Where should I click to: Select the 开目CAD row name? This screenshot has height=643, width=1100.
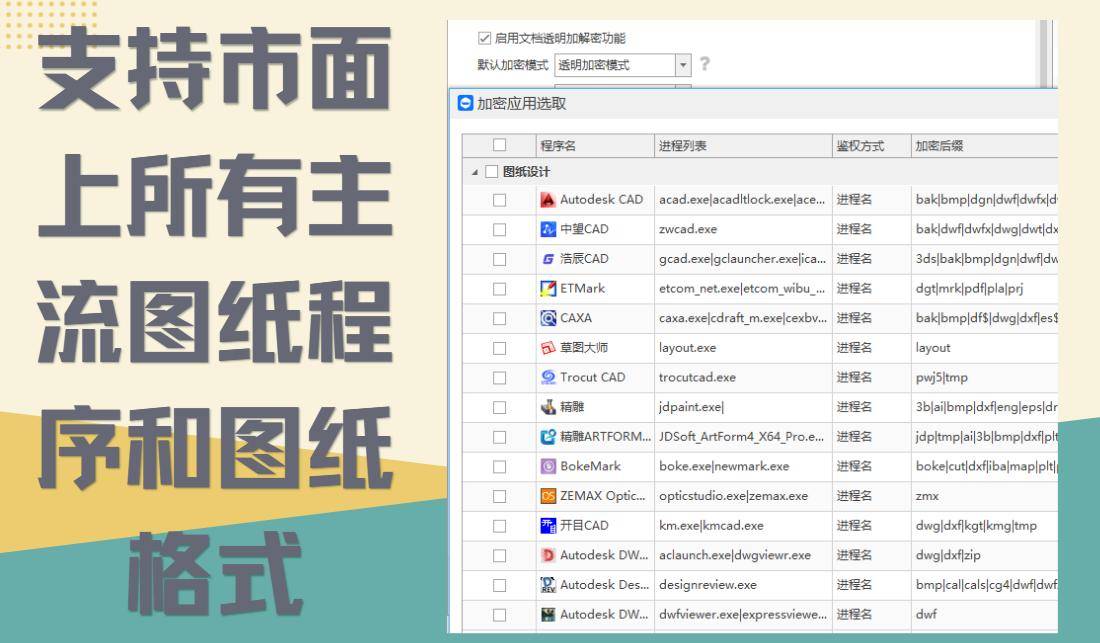click(x=584, y=526)
